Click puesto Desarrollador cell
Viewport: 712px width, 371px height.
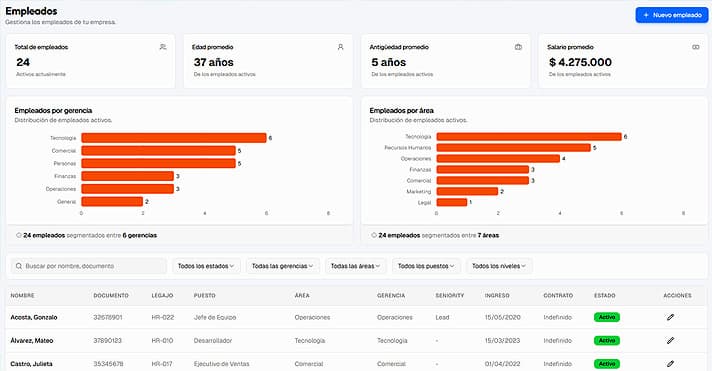click(213, 341)
